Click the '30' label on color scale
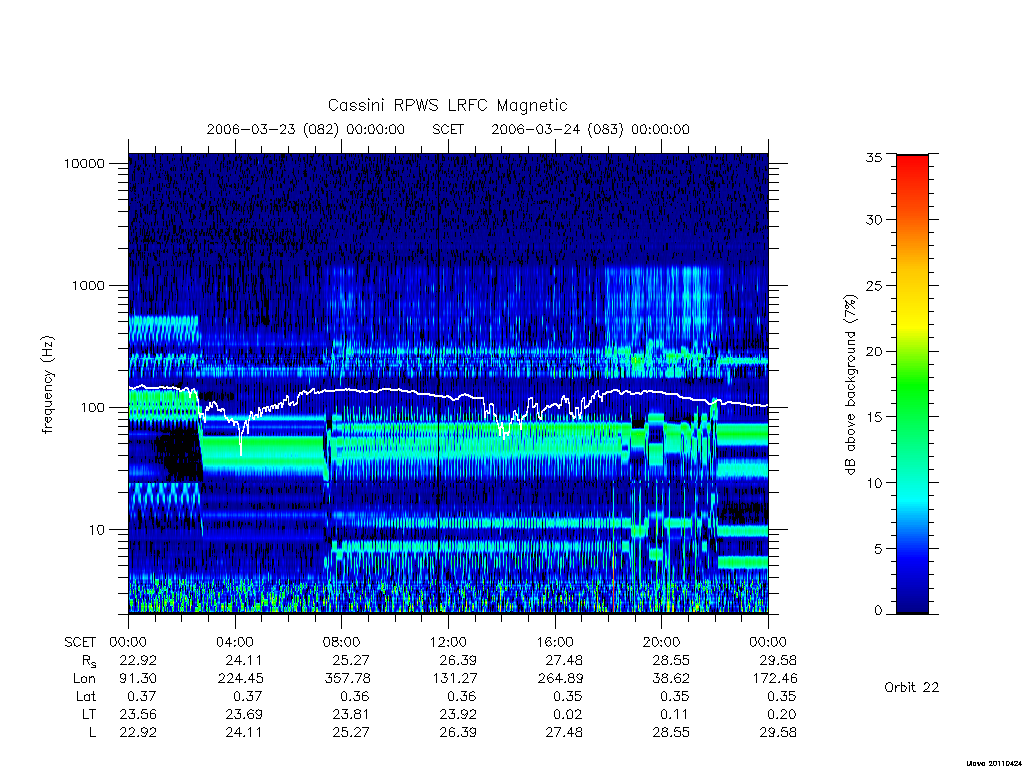 click(x=874, y=220)
